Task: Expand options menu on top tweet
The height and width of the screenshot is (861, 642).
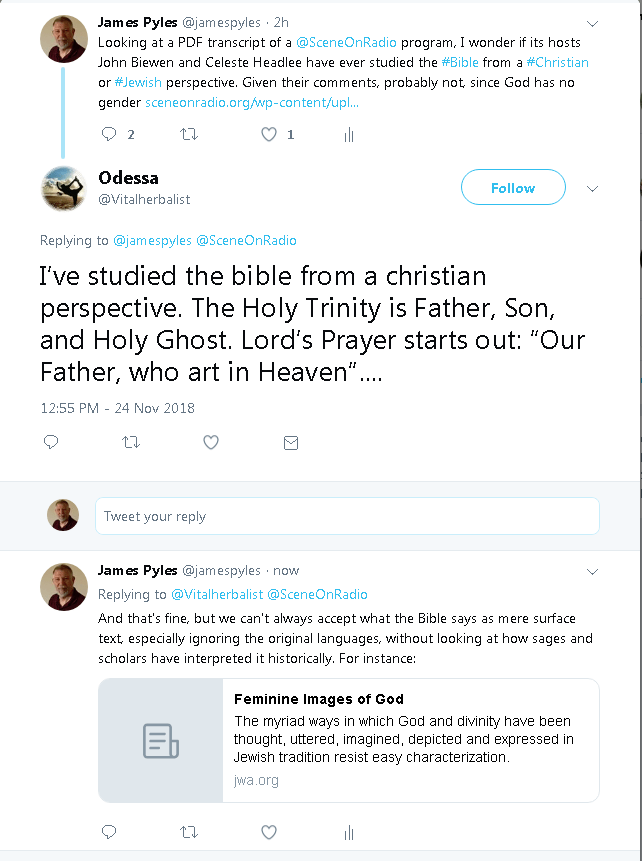Action: (x=592, y=22)
